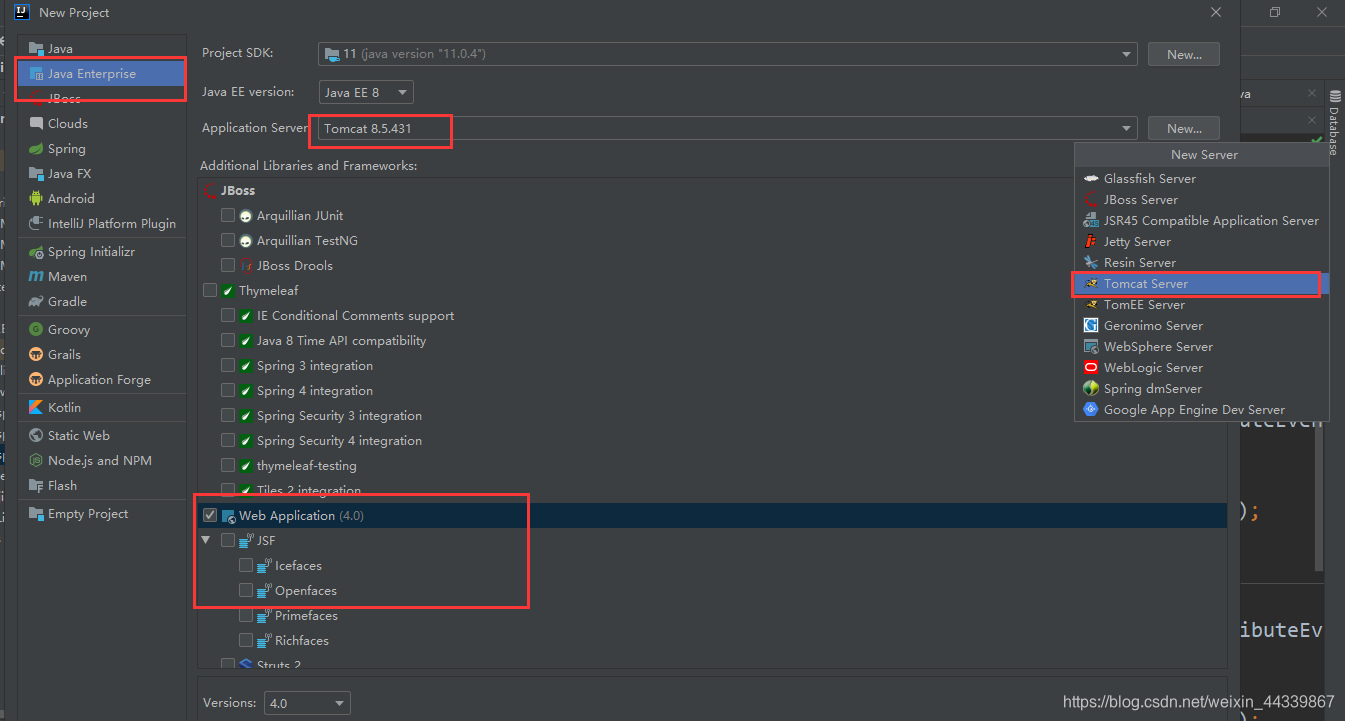Click the Java FX folder icon
The image size is (1345, 721).
click(37, 173)
